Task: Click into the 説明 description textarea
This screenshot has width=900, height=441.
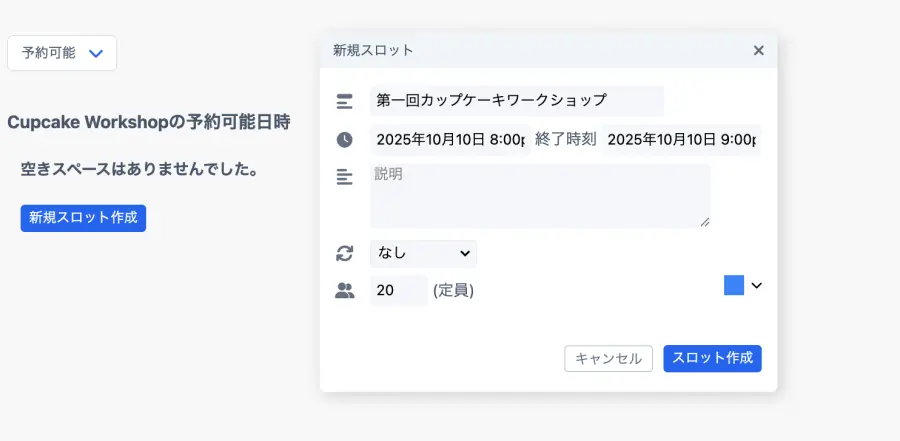Action: [x=539, y=196]
